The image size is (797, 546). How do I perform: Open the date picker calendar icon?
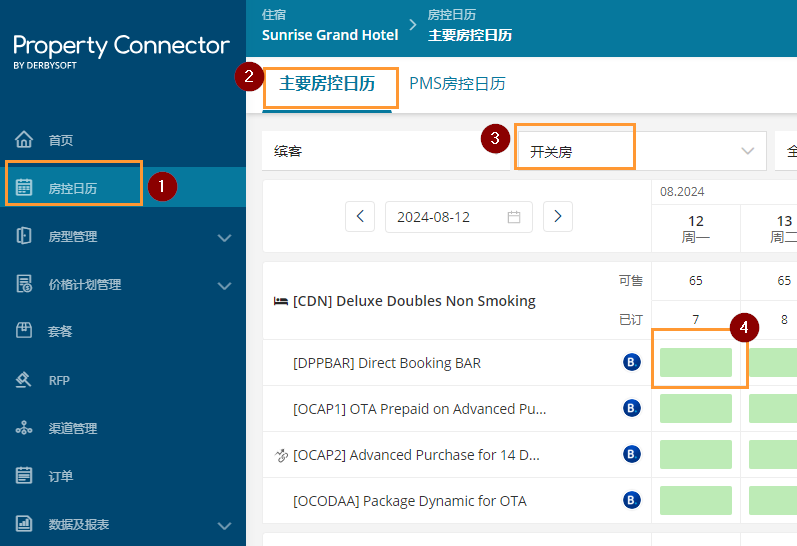(x=514, y=217)
